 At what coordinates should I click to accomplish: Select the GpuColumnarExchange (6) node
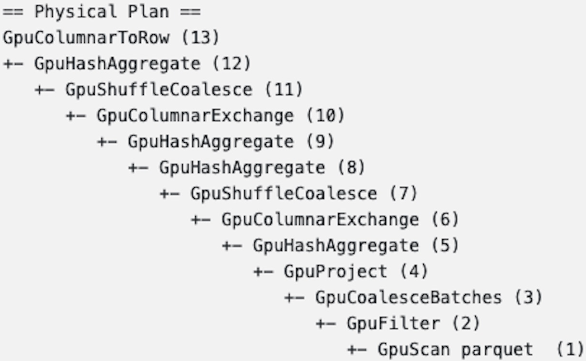pos(340,219)
